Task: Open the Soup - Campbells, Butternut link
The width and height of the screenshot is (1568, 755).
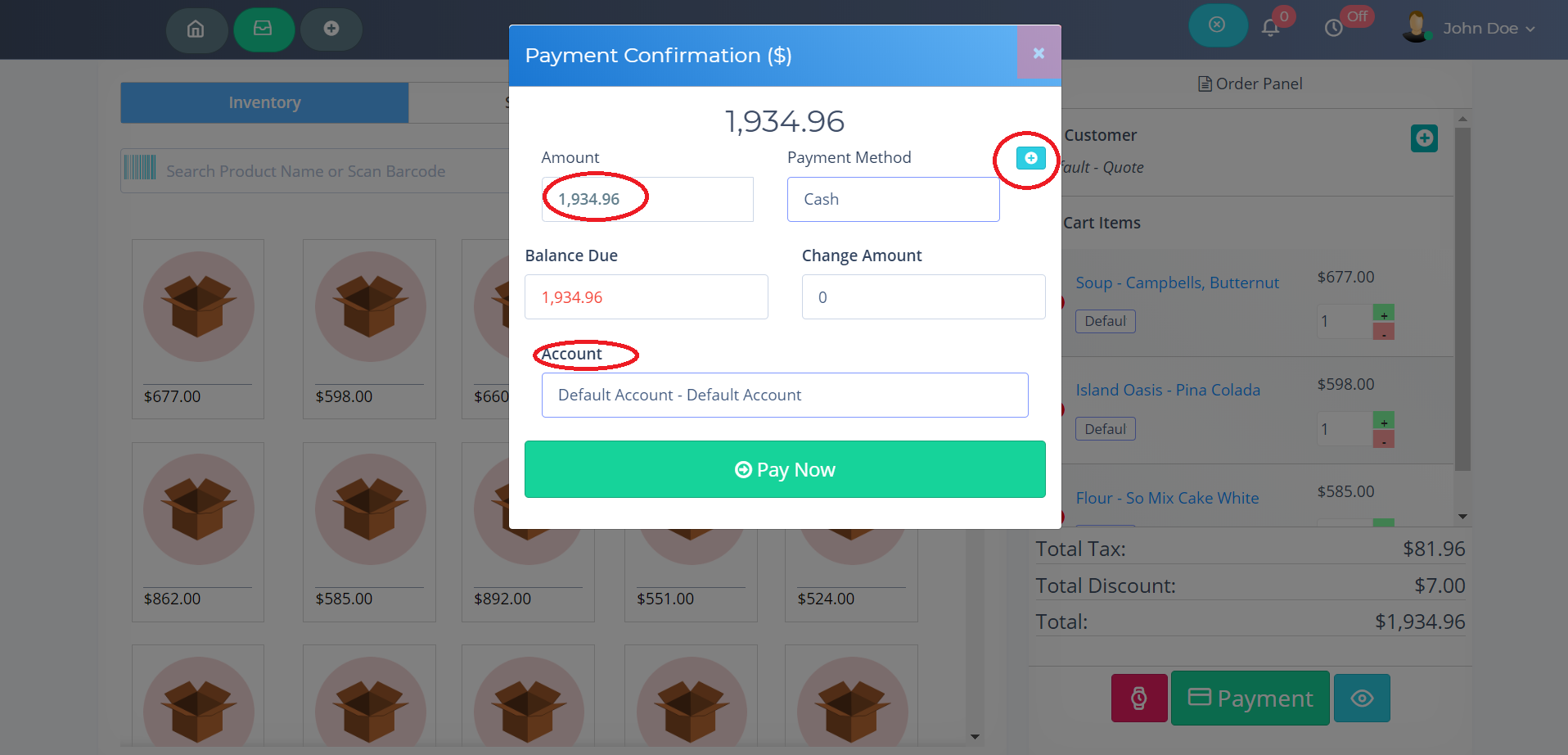Action: point(1177,283)
